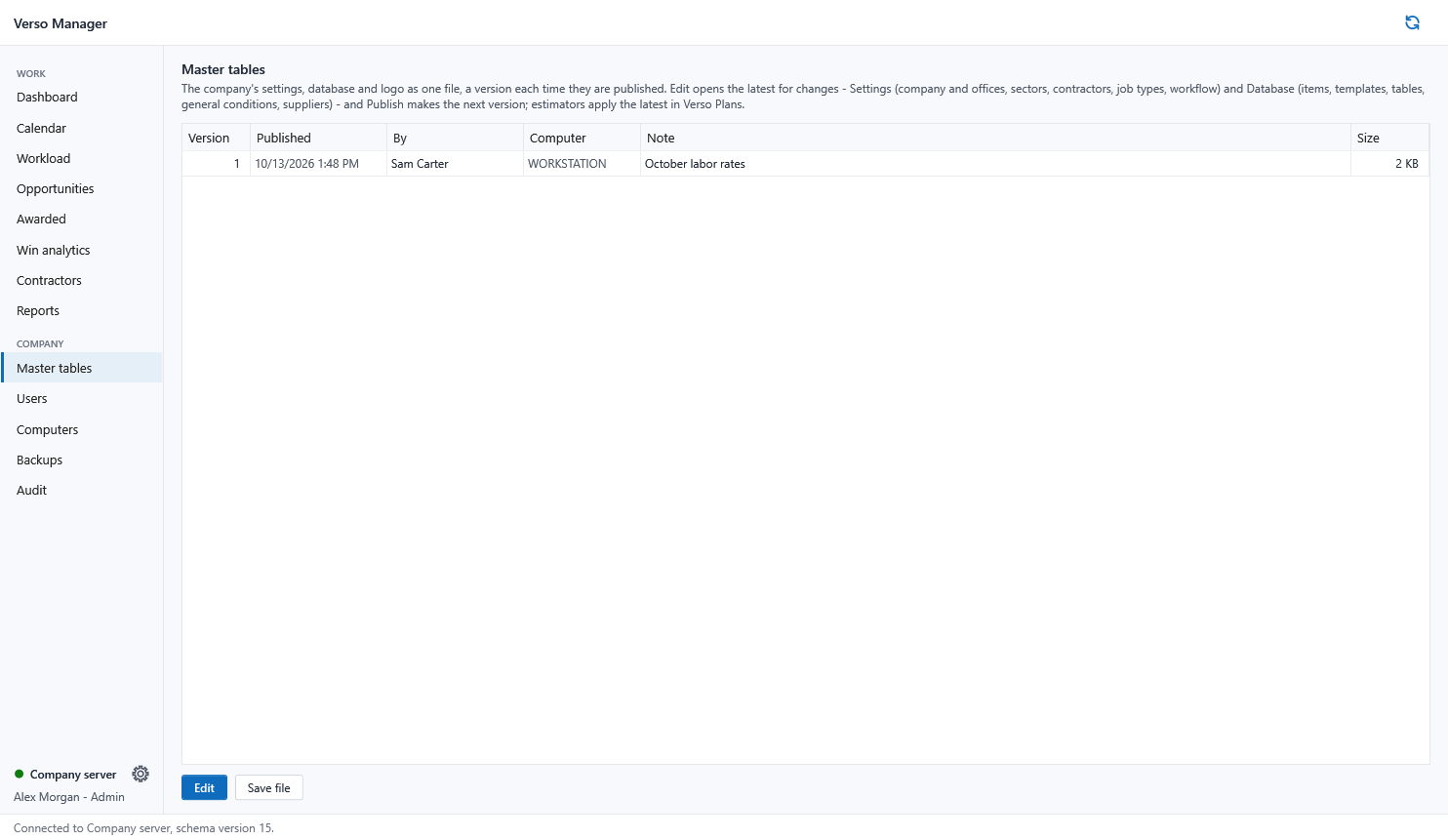Click the Note column header

tap(996, 138)
